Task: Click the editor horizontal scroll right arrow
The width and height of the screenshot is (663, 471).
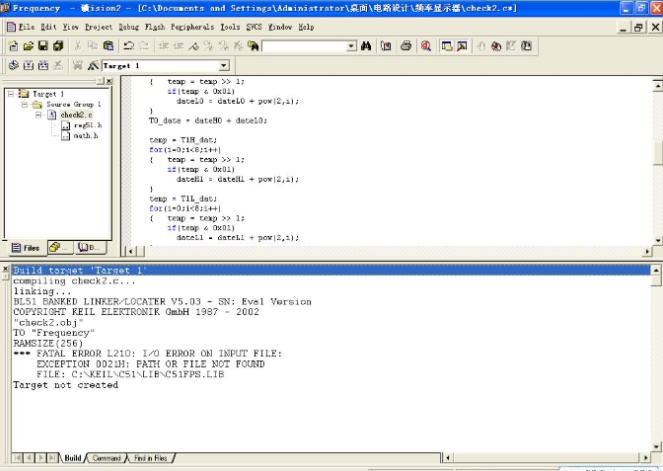Action: click(x=647, y=251)
